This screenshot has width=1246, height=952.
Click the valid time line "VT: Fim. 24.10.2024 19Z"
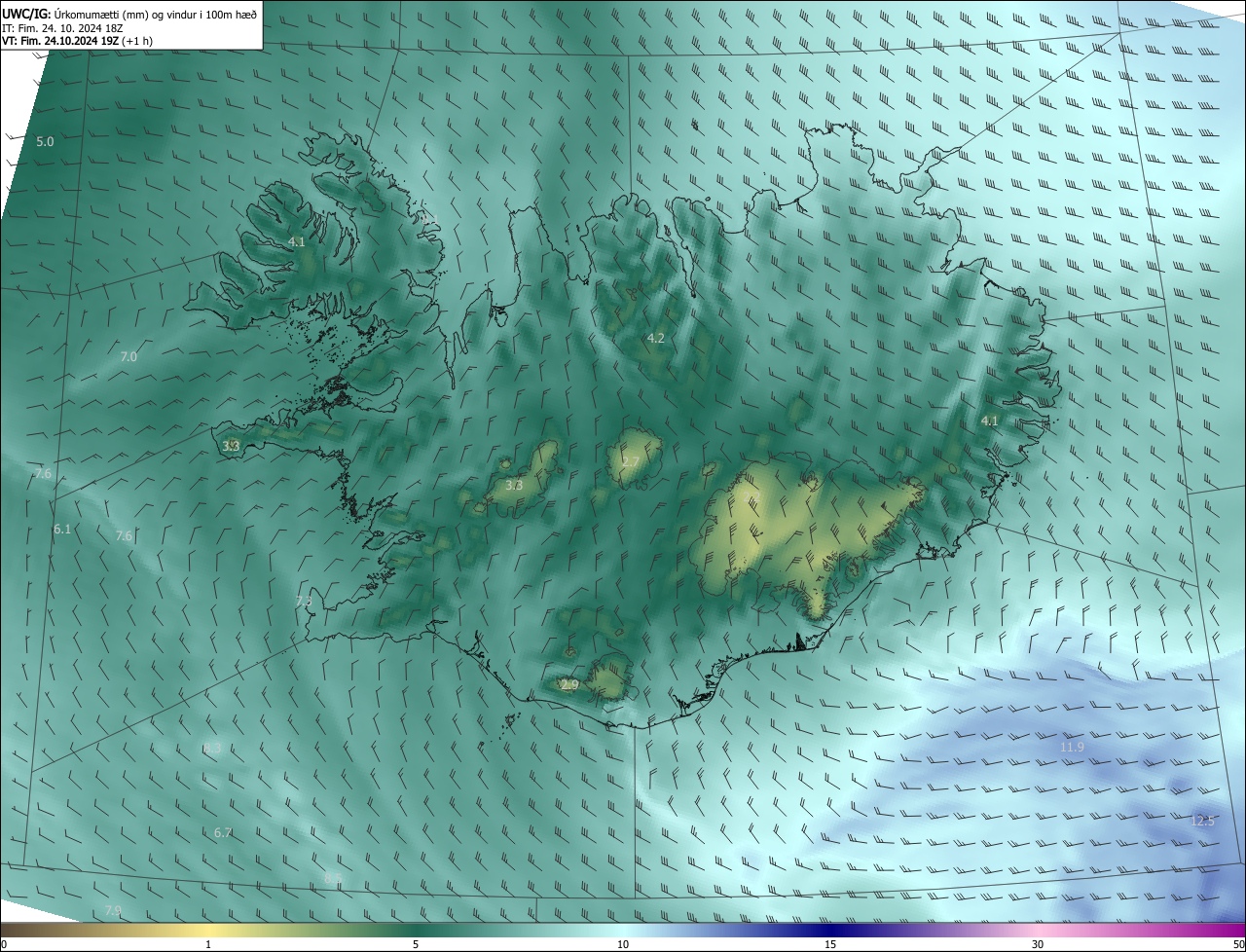click(x=61, y=41)
